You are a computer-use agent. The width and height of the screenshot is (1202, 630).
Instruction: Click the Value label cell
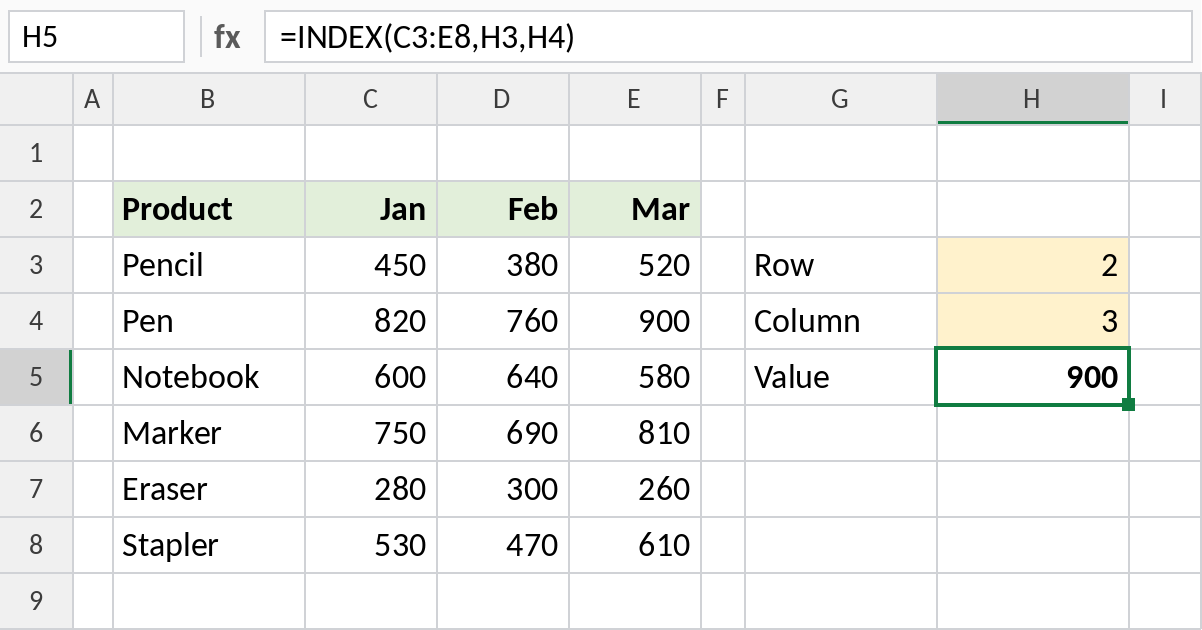[x=841, y=377]
